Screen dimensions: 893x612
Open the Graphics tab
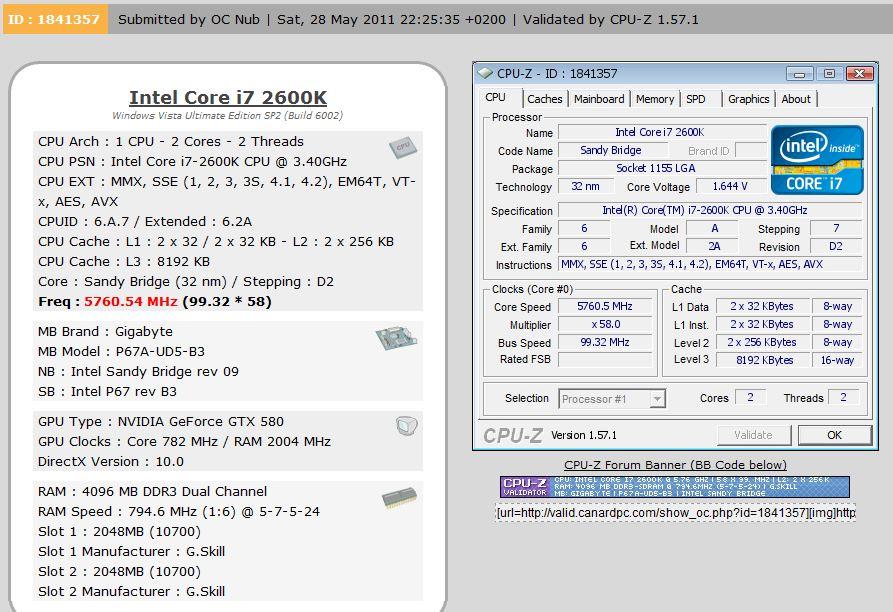[748, 99]
